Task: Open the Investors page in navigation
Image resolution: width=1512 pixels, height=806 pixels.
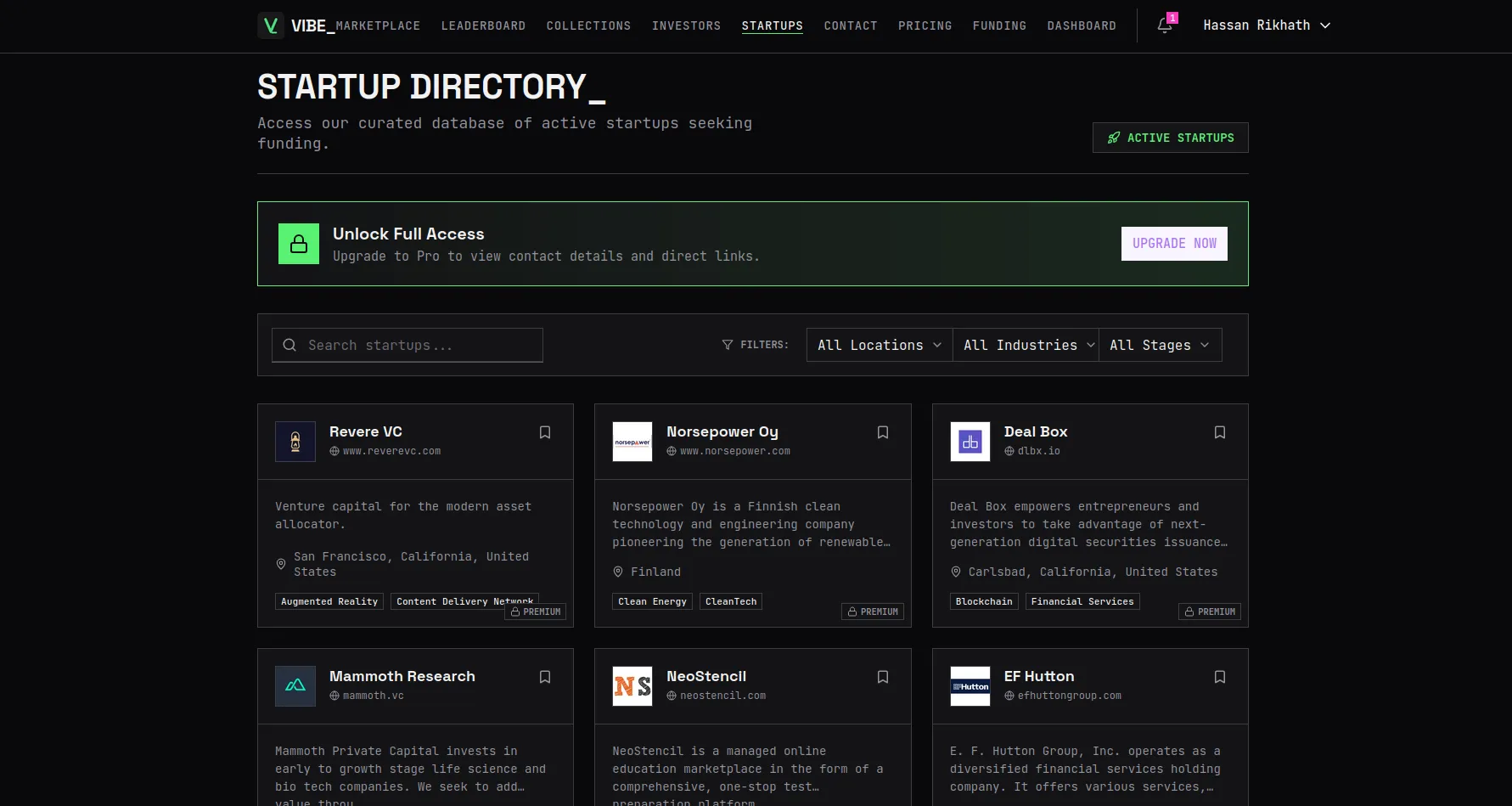Action: tap(686, 25)
